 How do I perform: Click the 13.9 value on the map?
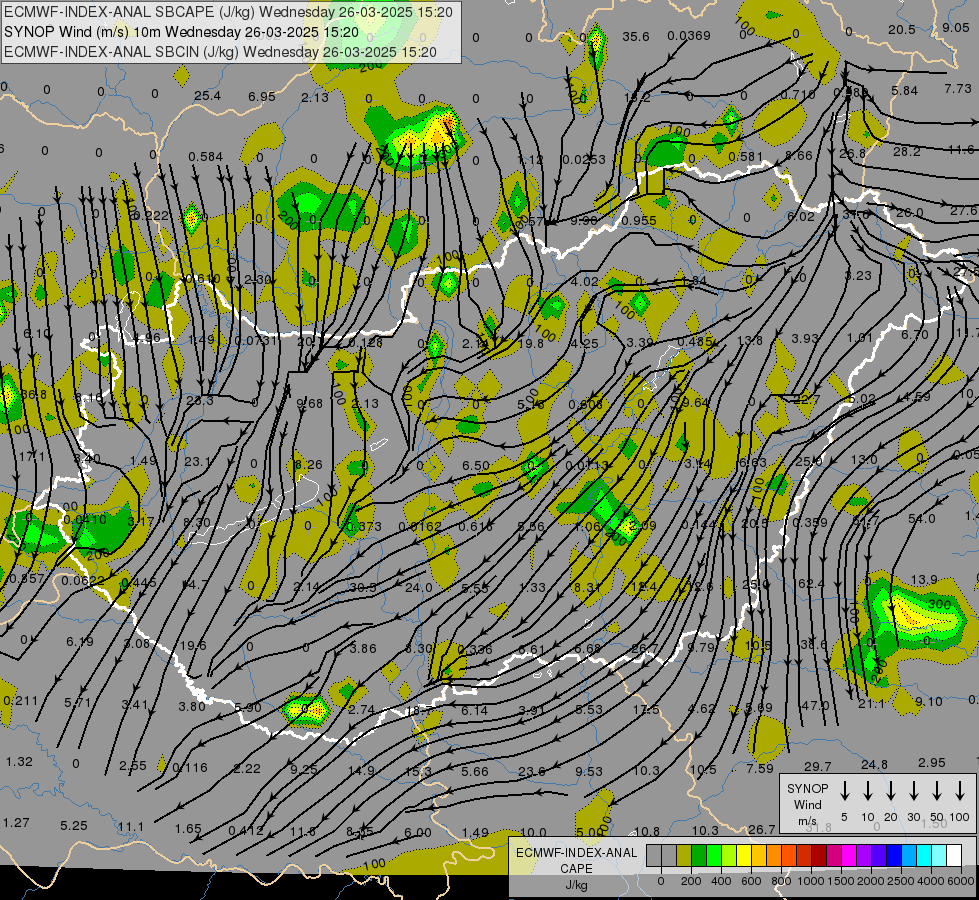(924, 580)
